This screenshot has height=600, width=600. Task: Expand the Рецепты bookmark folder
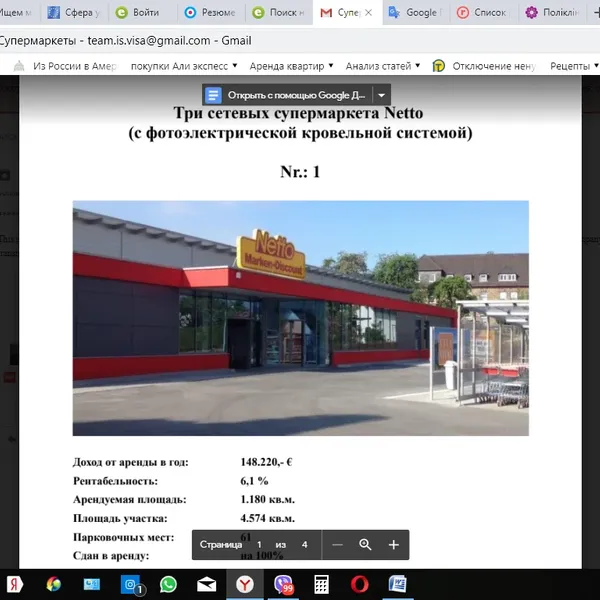tap(574, 66)
